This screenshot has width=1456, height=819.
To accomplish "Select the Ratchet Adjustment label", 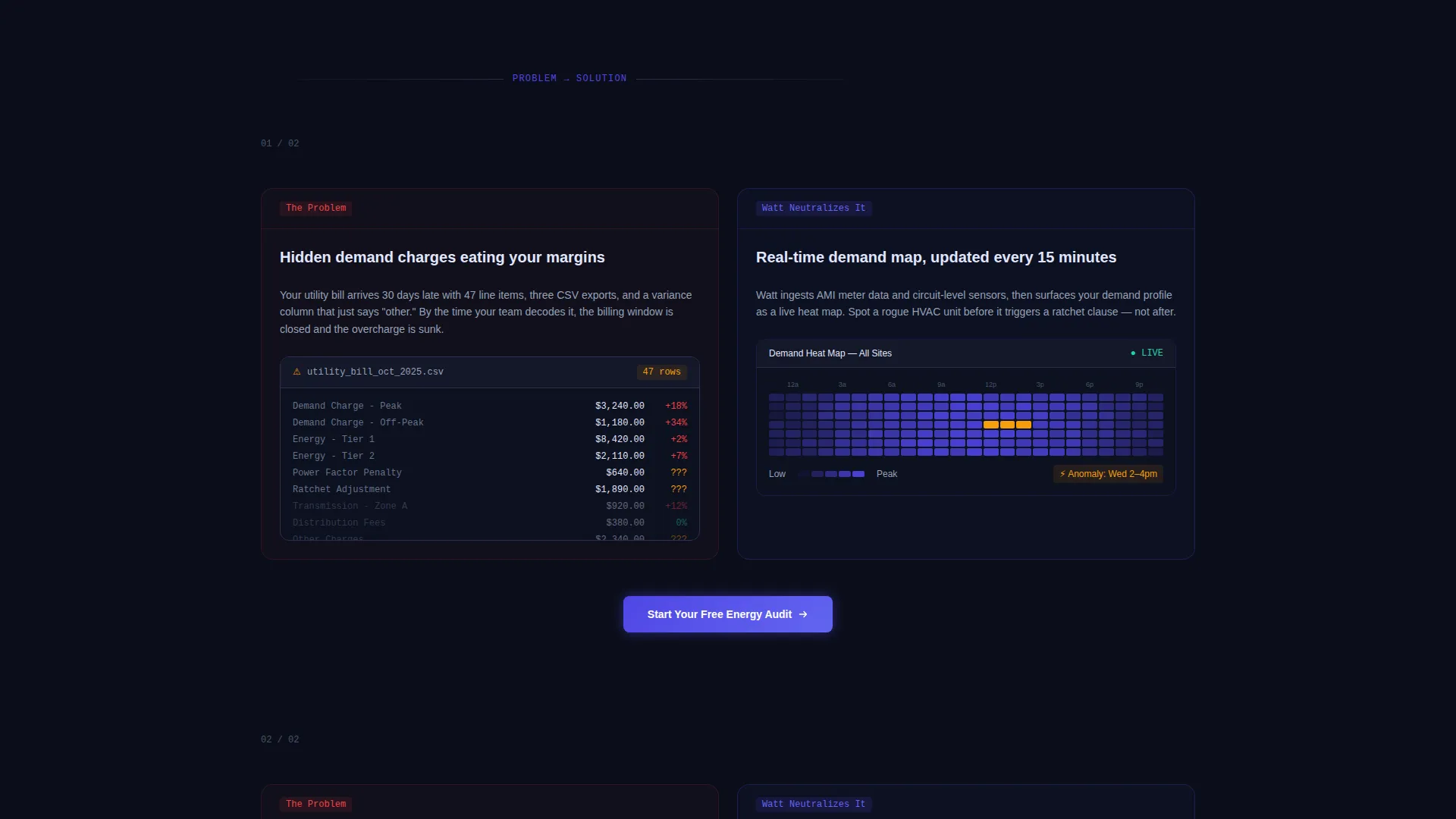I will point(342,489).
